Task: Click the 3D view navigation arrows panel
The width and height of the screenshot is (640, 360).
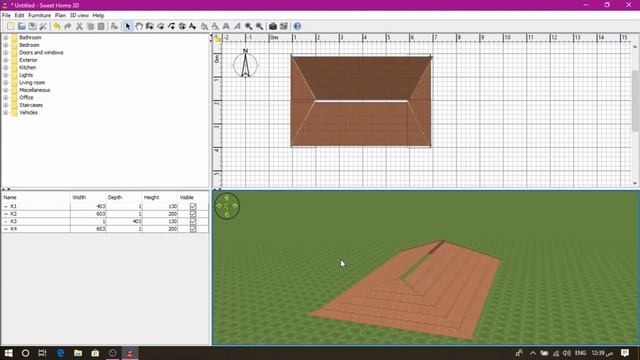Action: [x=227, y=206]
